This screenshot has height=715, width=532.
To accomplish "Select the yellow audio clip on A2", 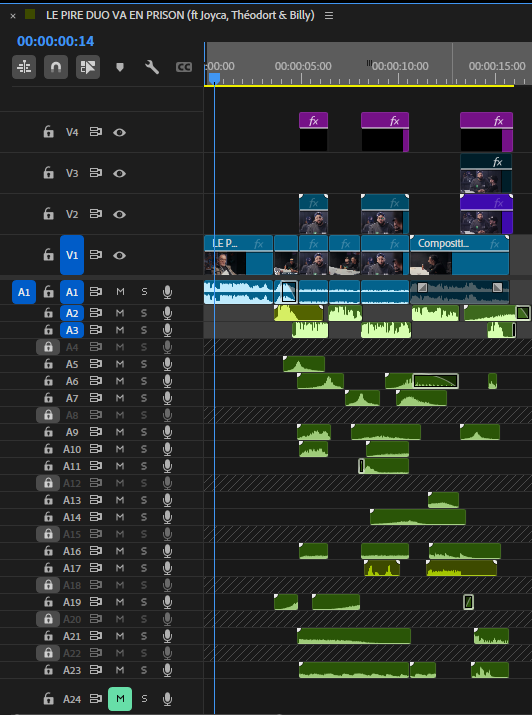I will click(299, 313).
